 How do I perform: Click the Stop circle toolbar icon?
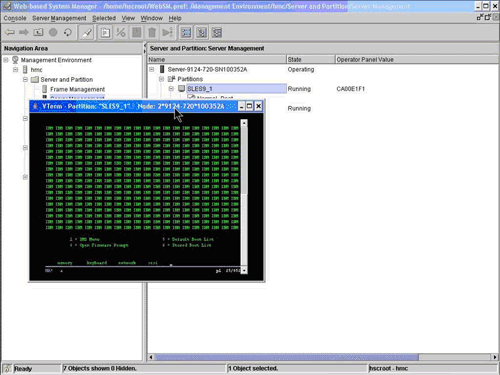tap(53, 32)
